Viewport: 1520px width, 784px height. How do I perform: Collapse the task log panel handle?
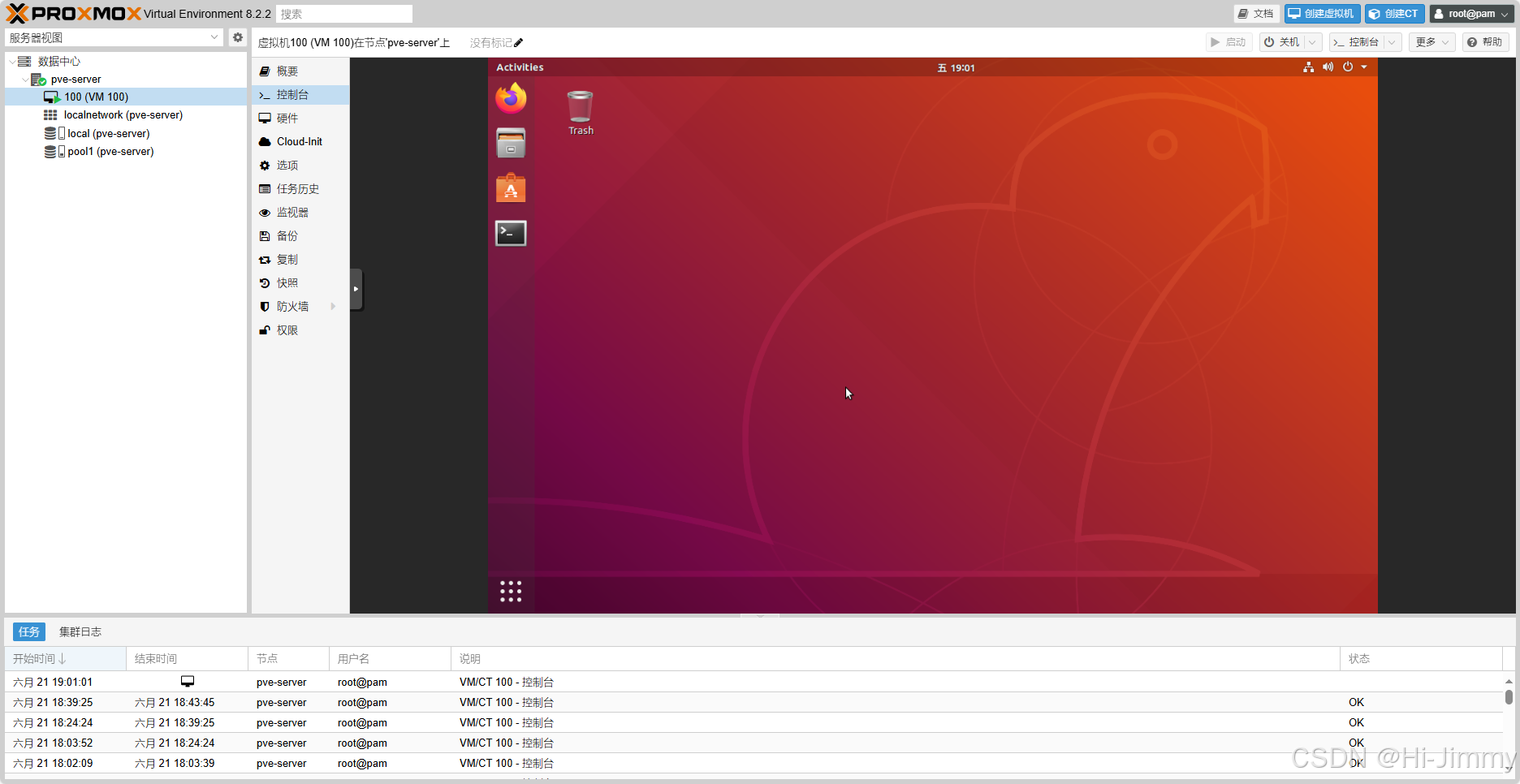click(760, 616)
